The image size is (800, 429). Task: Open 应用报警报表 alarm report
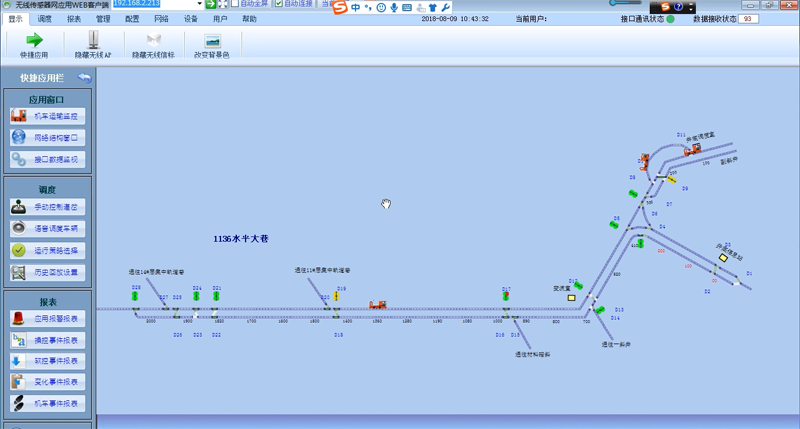pos(49,318)
